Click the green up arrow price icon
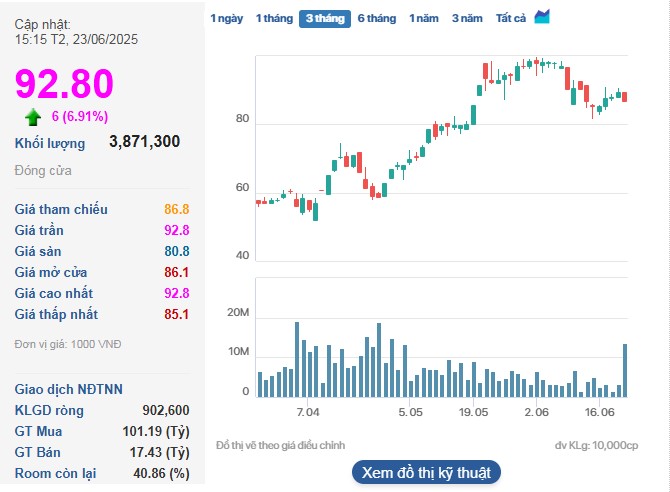The width and height of the screenshot is (670, 492). click(x=33, y=116)
